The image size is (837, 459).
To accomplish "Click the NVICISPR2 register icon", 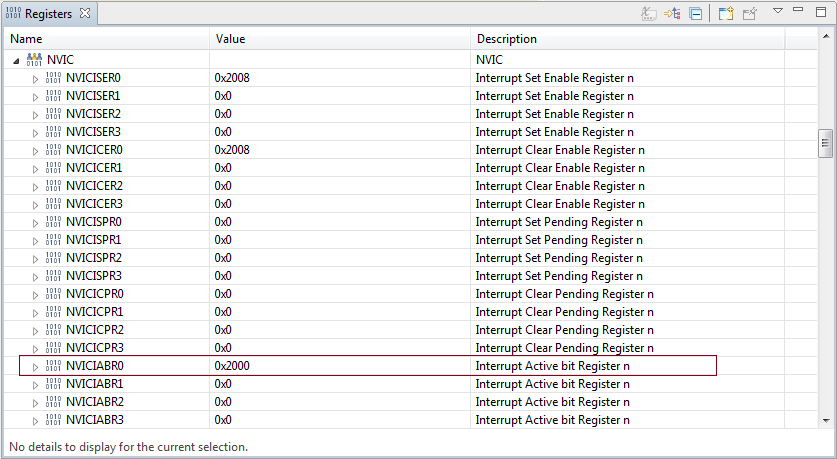I will [53, 258].
